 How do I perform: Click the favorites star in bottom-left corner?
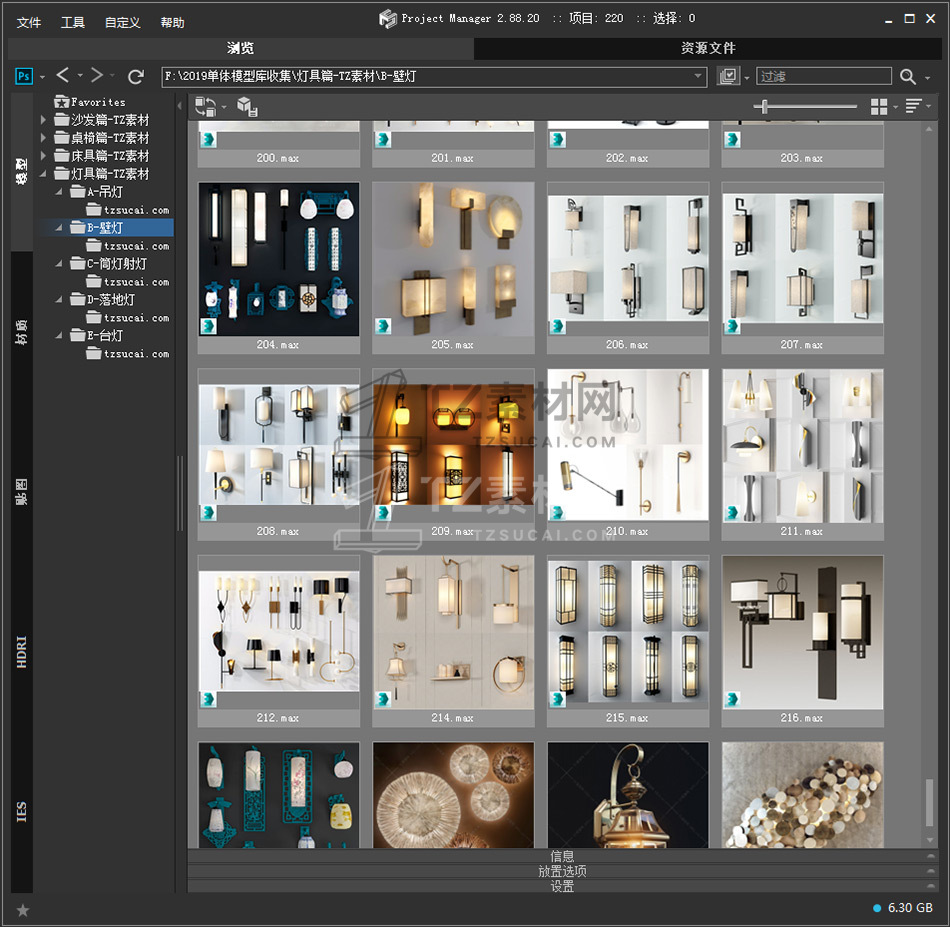pos(23,909)
